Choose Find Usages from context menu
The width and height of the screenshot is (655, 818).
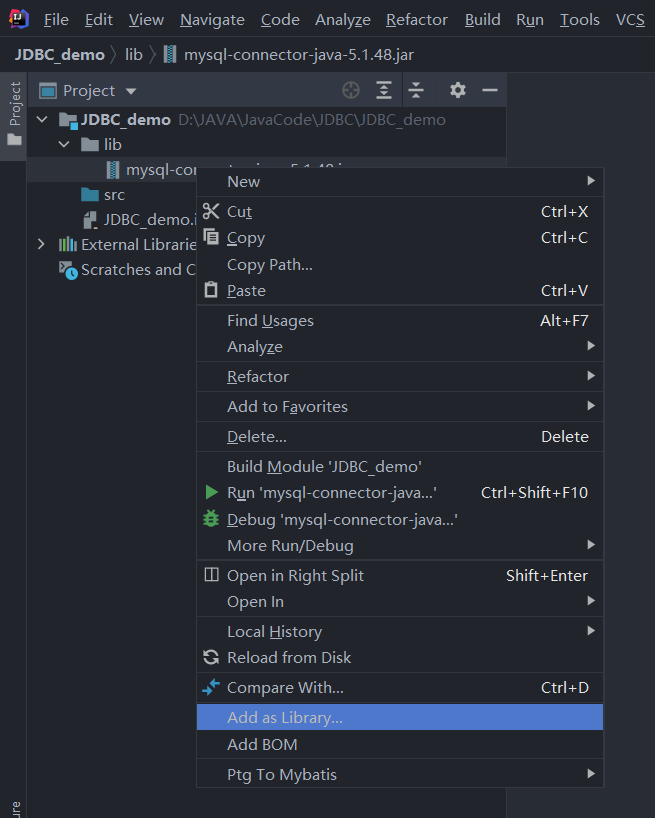tap(399, 320)
